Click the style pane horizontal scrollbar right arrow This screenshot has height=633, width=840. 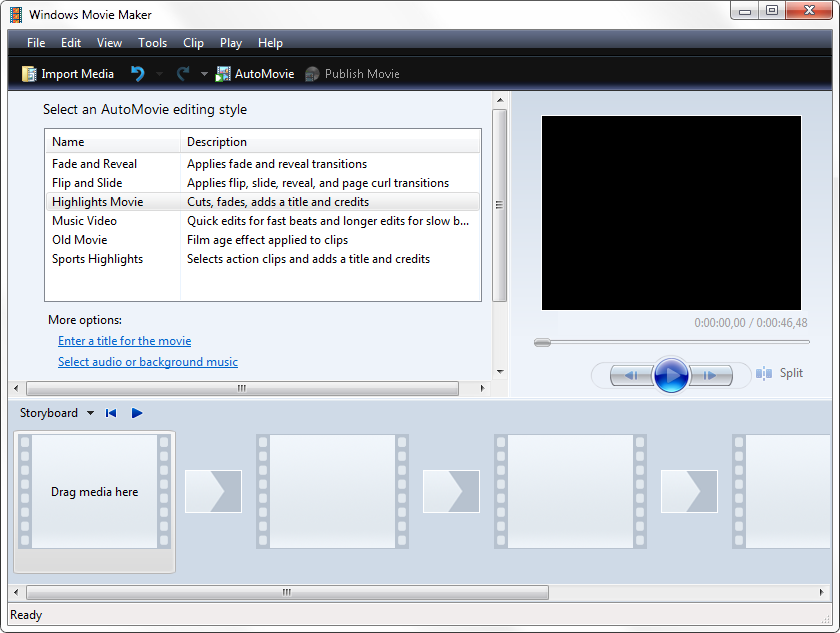[x=483, y=388]
